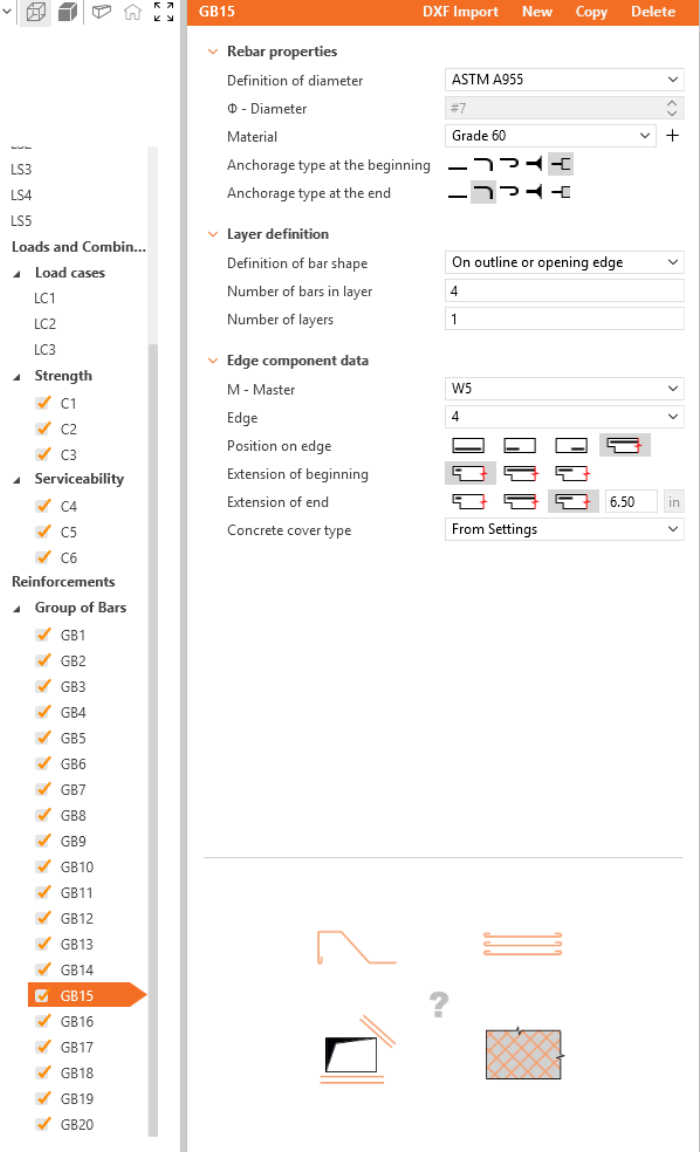Add new material with plus button

click(673, 136)
